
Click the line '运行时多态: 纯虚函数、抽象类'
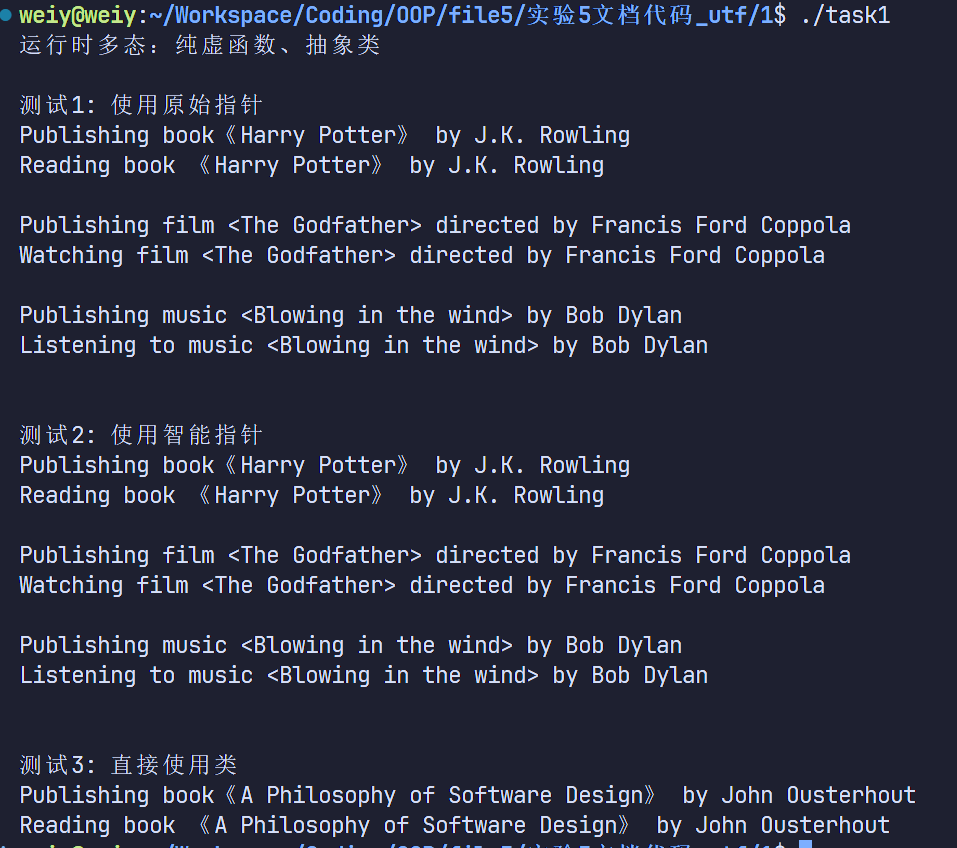point(200,45)
